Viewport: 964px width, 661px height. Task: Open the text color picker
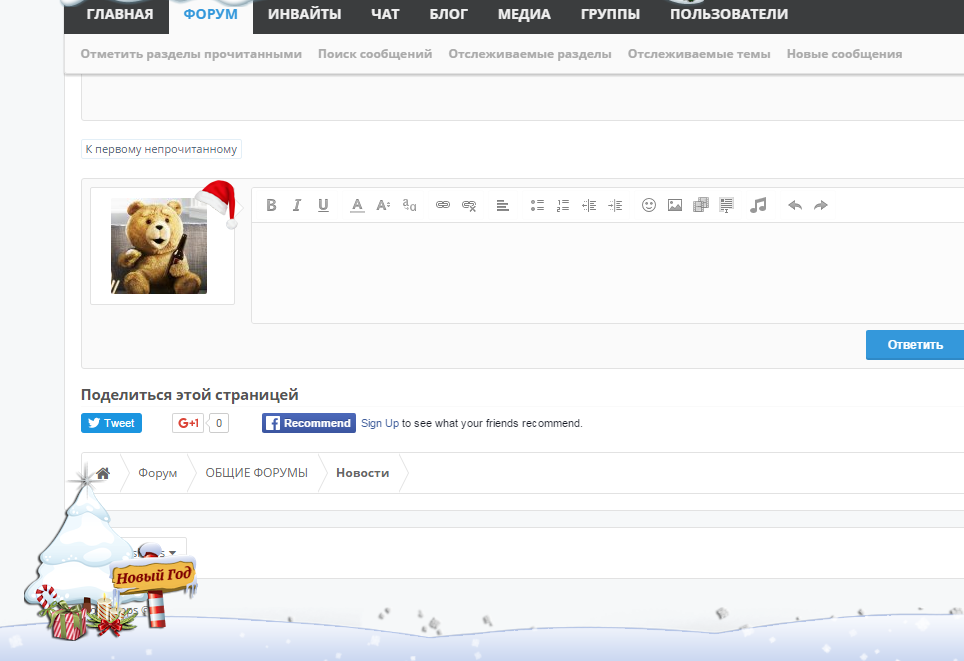tap(357, 205)
